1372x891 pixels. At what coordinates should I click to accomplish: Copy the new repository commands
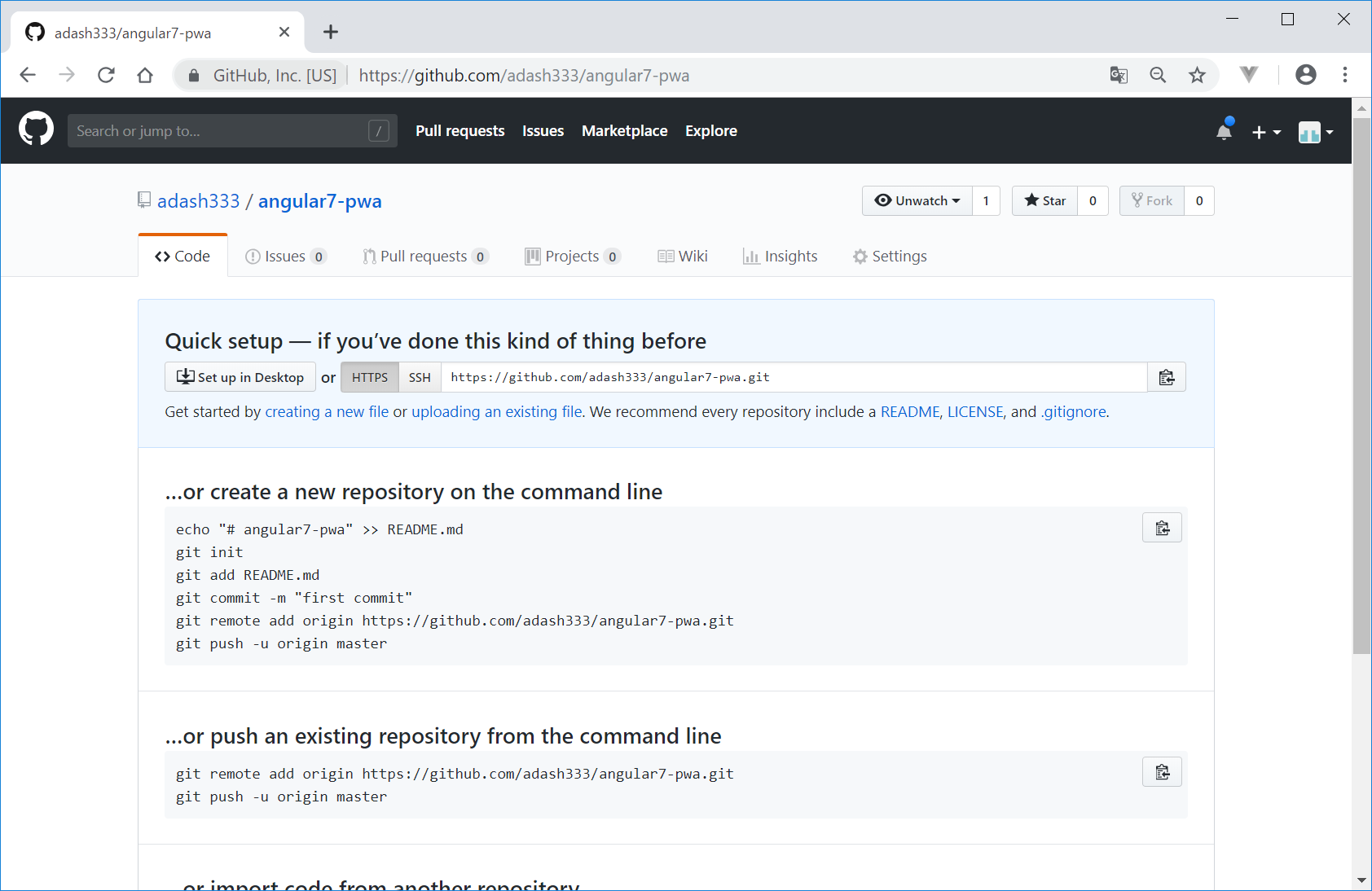tap(1162, 529)
